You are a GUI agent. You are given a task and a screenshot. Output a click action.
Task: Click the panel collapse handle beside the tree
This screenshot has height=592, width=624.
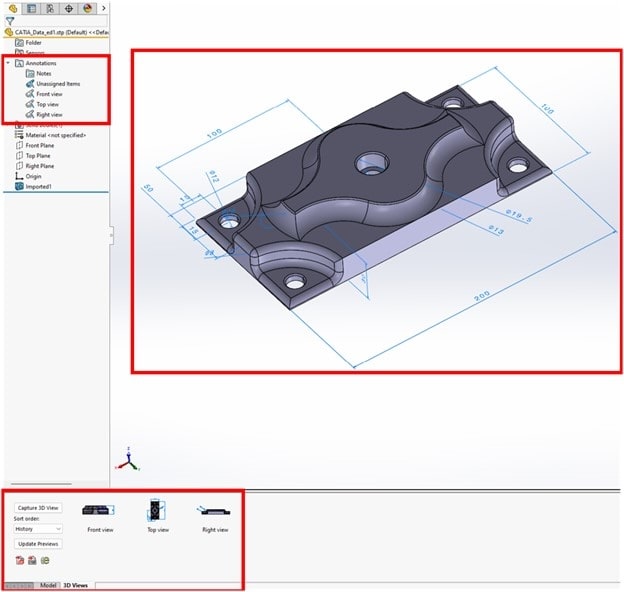[111, 236]
